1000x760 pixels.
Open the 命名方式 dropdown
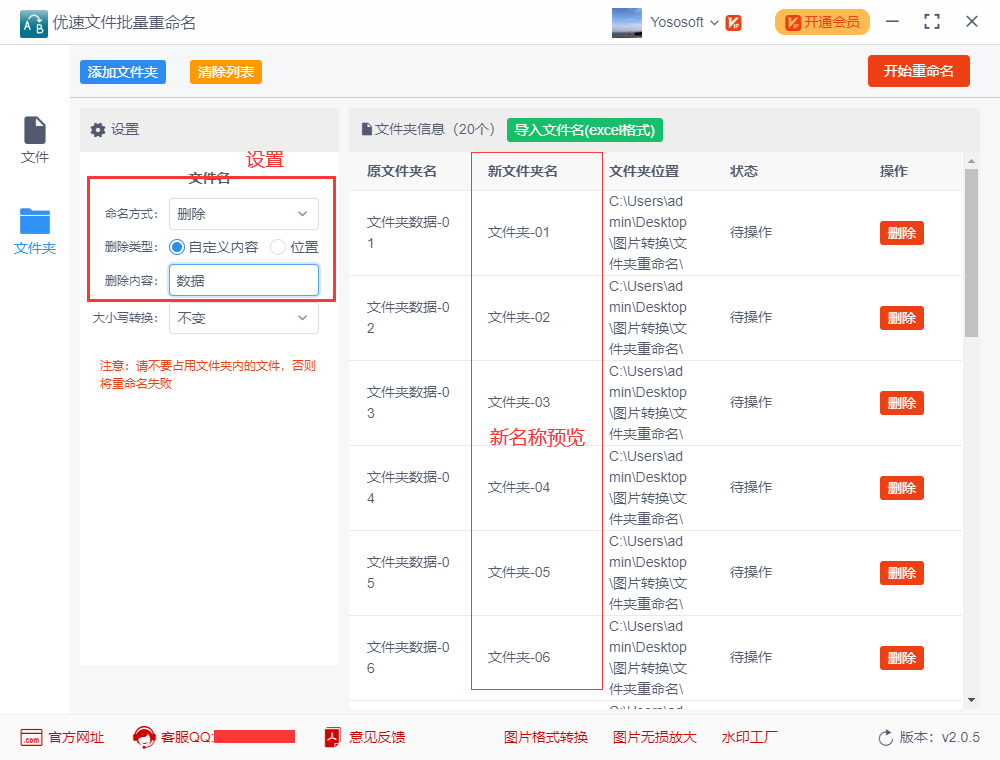(243, 214)
